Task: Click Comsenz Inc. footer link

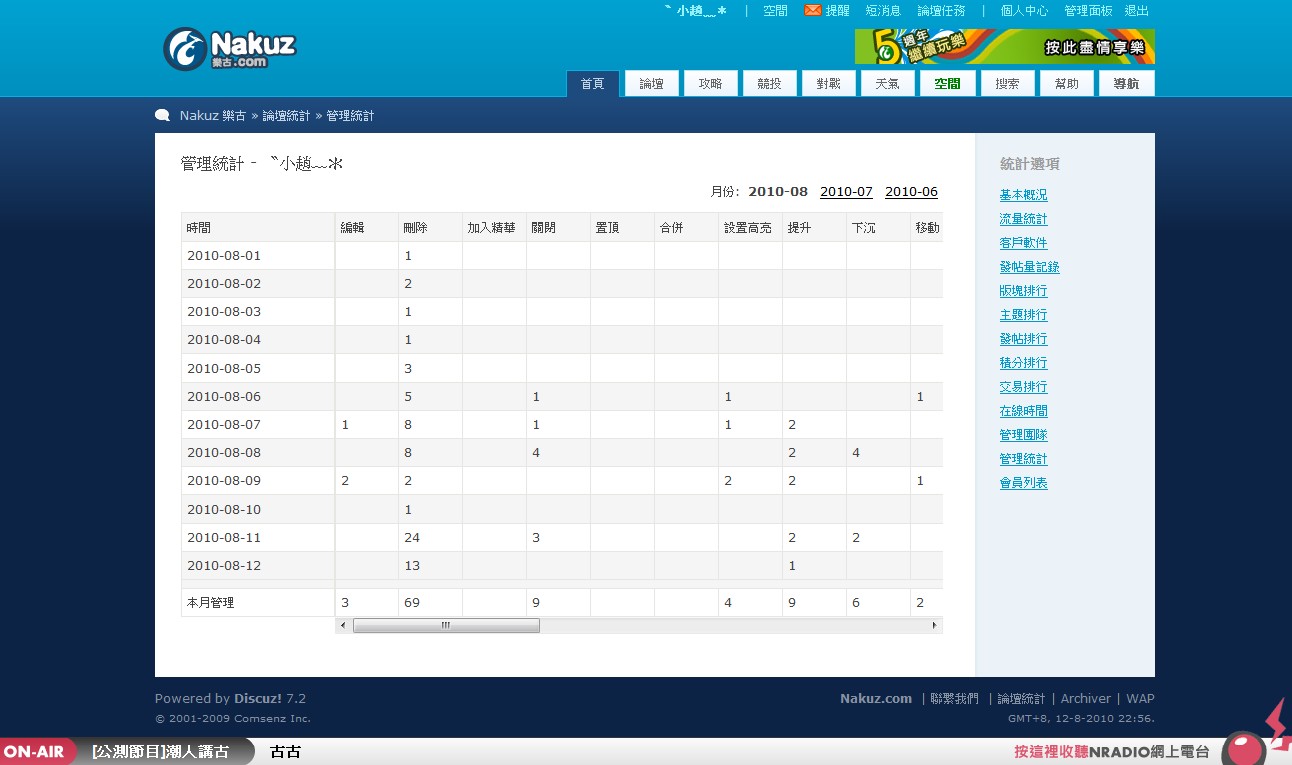Action: tap(272, 718)
